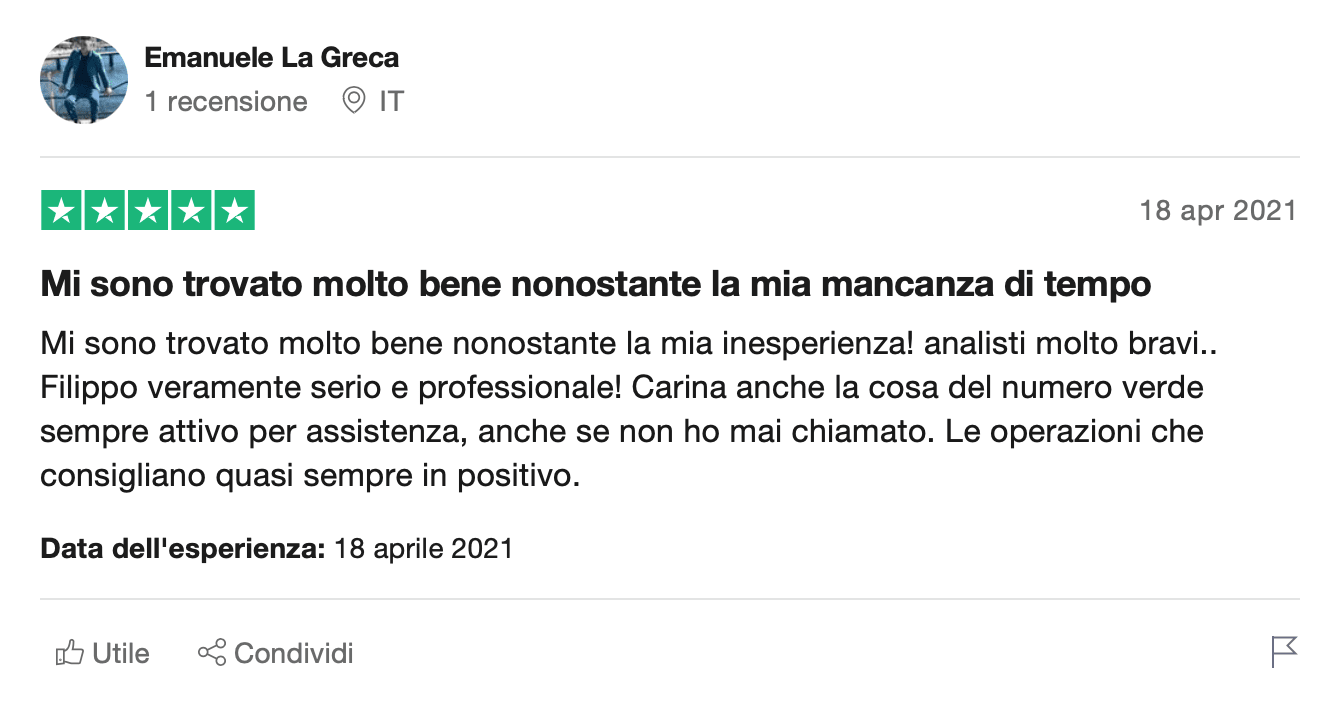Flag this review with the flag icon
This screenshot has width=1338, height=702.
click(1284, 652)
